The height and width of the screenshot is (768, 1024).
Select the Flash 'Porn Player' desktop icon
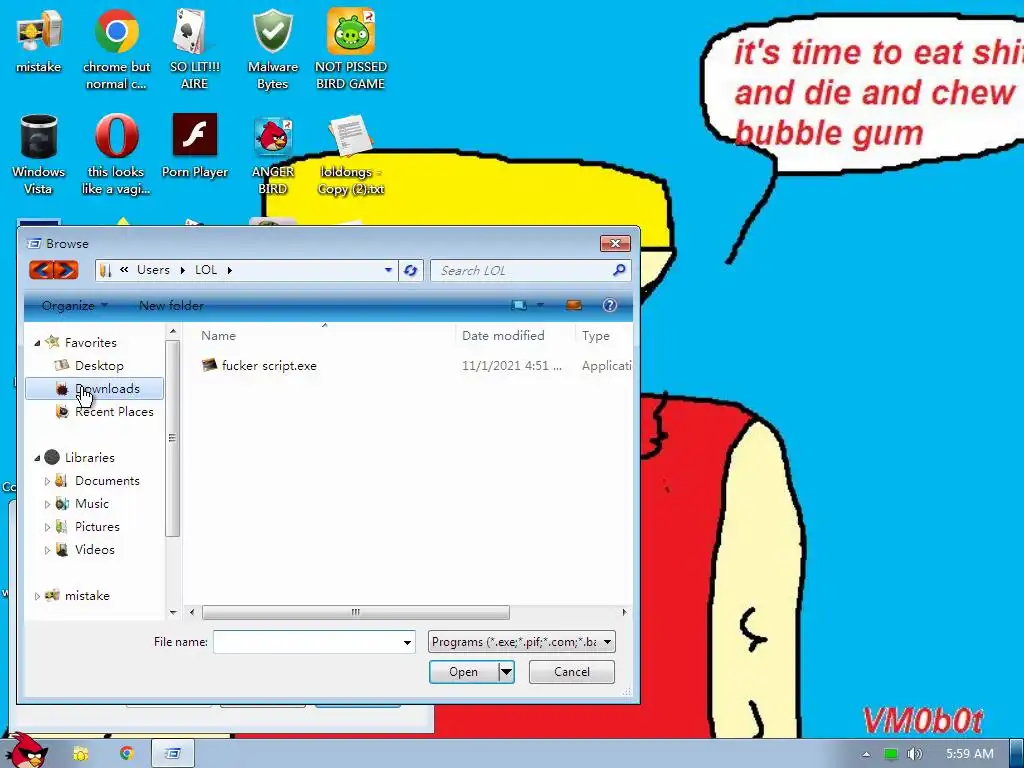(195, 146)
